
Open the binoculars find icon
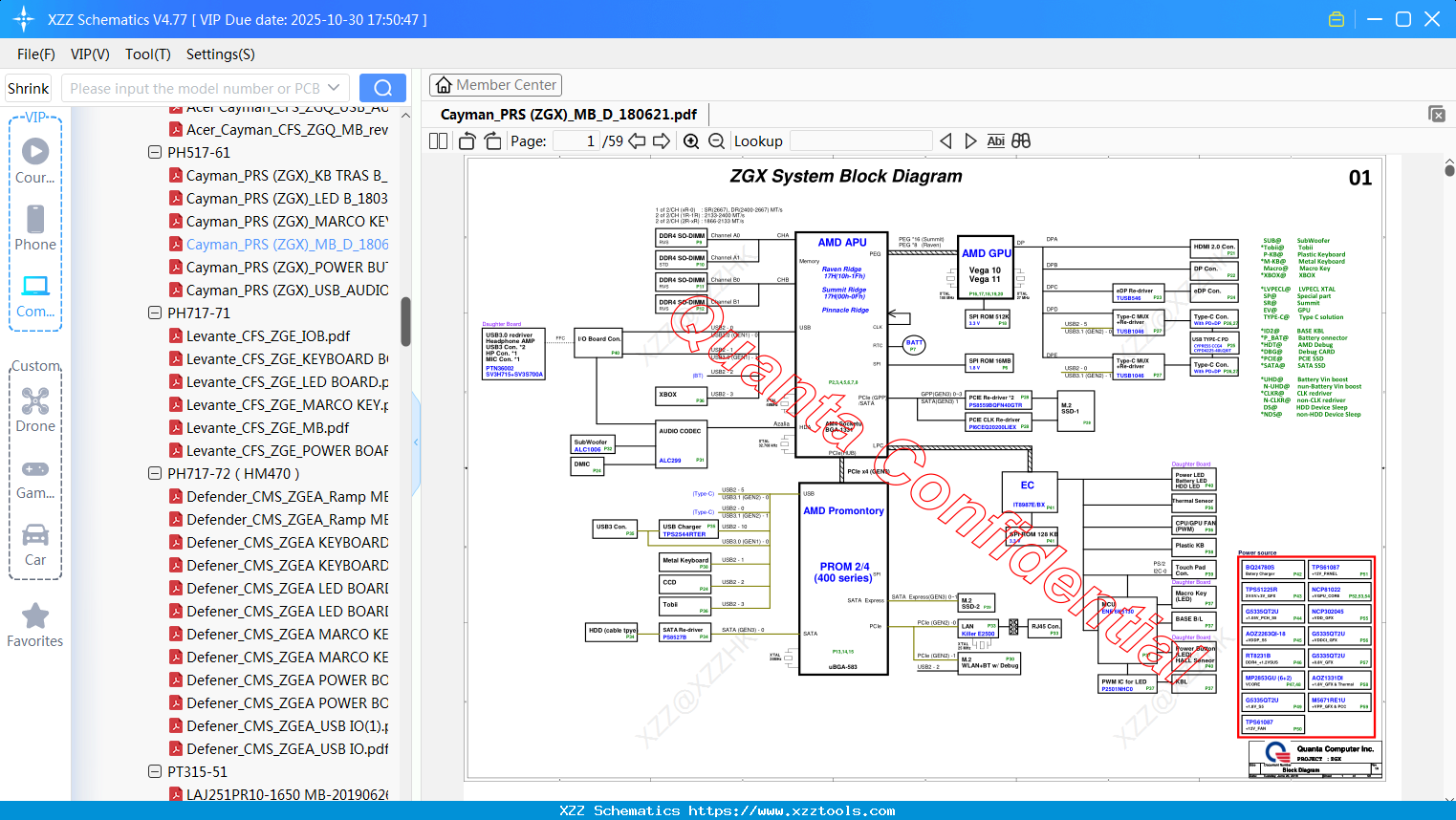coord(1021,140)
